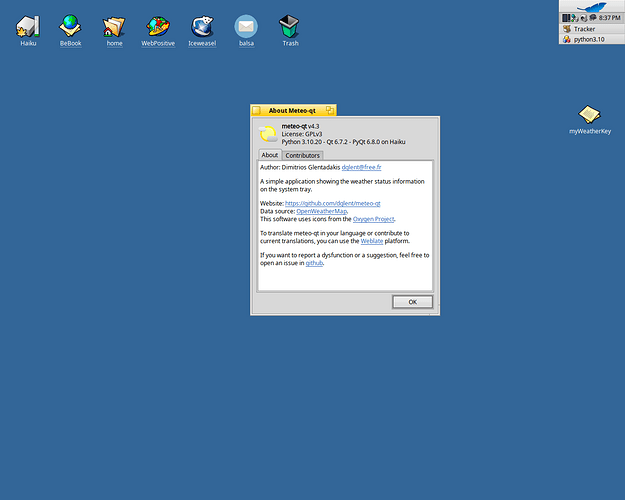The width and height of the screenshot is (625, 500).
Task: Open the OpenWeatherMap data source link
Action: [x=322, y=211]
